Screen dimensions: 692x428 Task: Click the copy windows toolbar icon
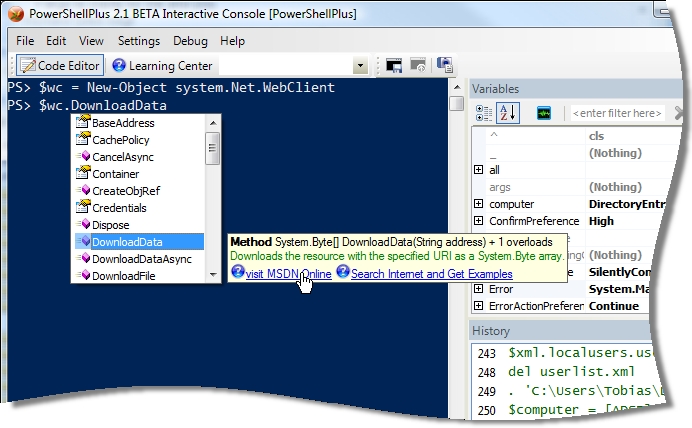444,65
